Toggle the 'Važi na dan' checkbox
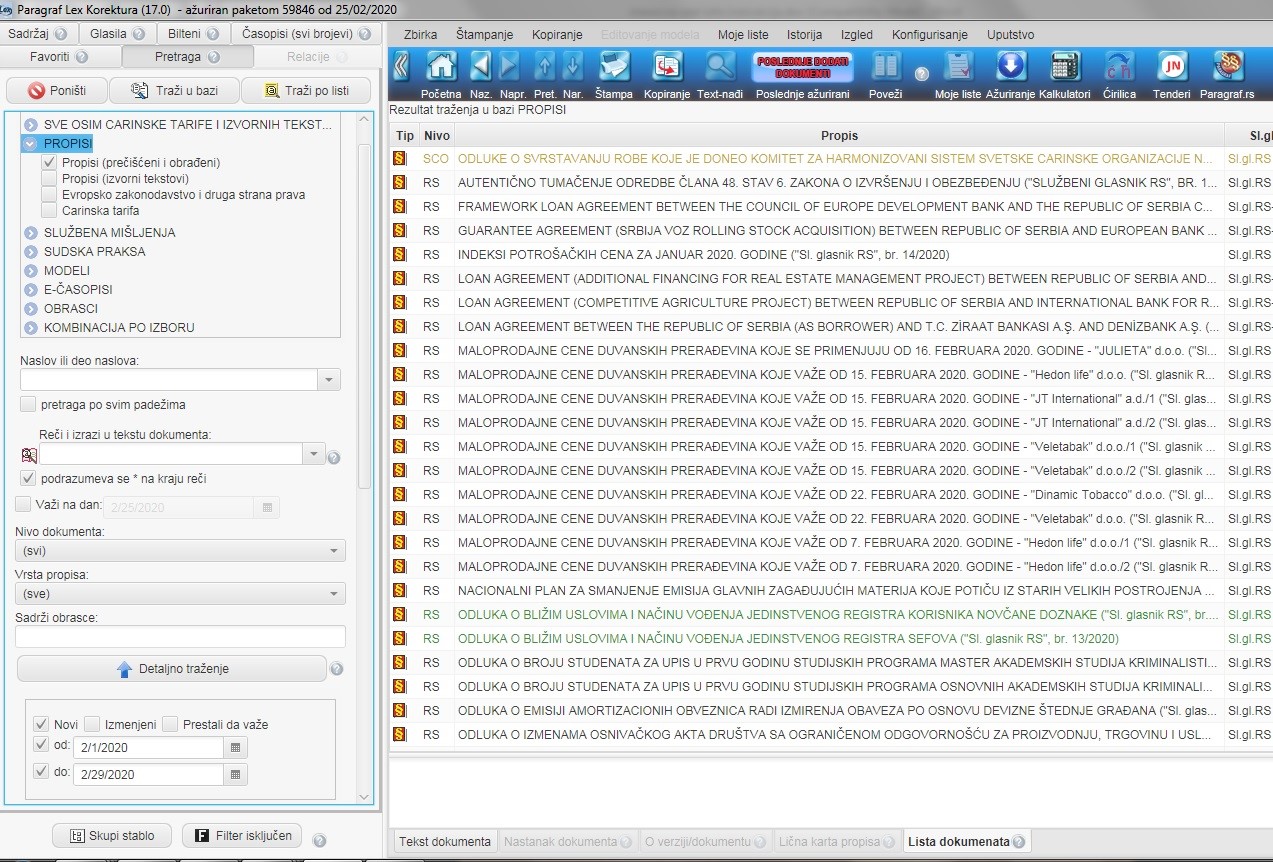 pyautogui.click(x=24, y=505)
